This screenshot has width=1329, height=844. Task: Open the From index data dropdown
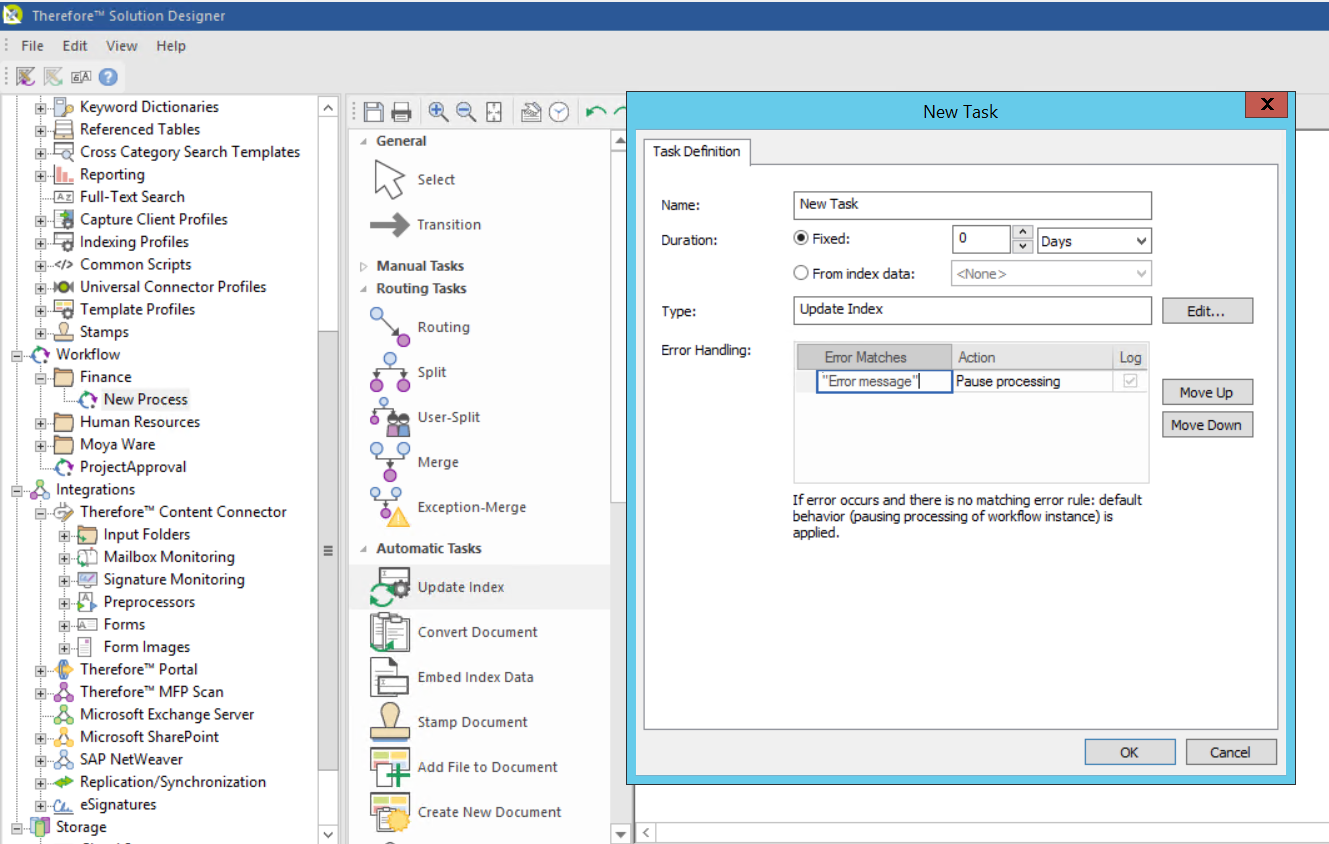point(1051,273)
